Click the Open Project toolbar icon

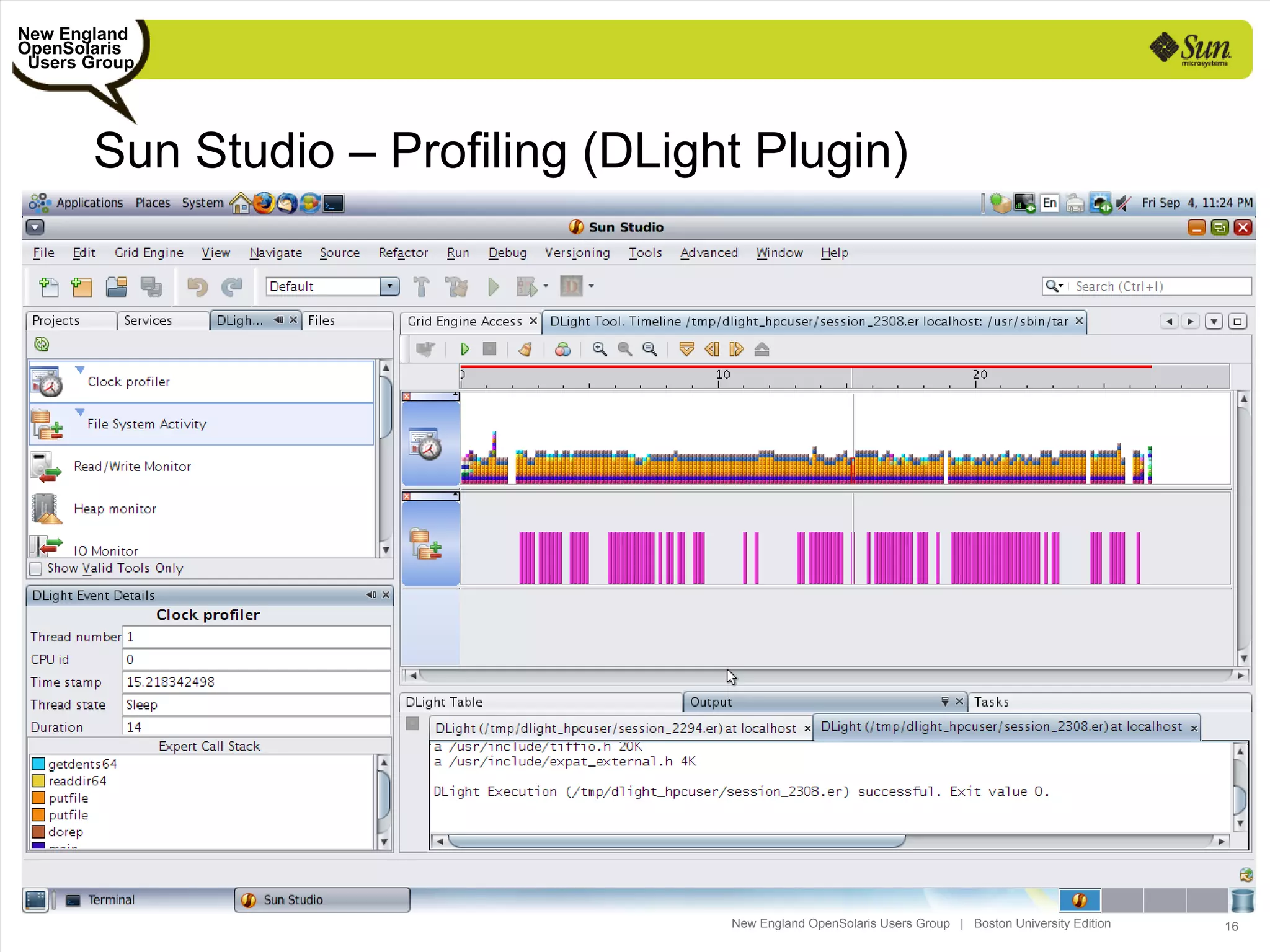coord(116,286)
